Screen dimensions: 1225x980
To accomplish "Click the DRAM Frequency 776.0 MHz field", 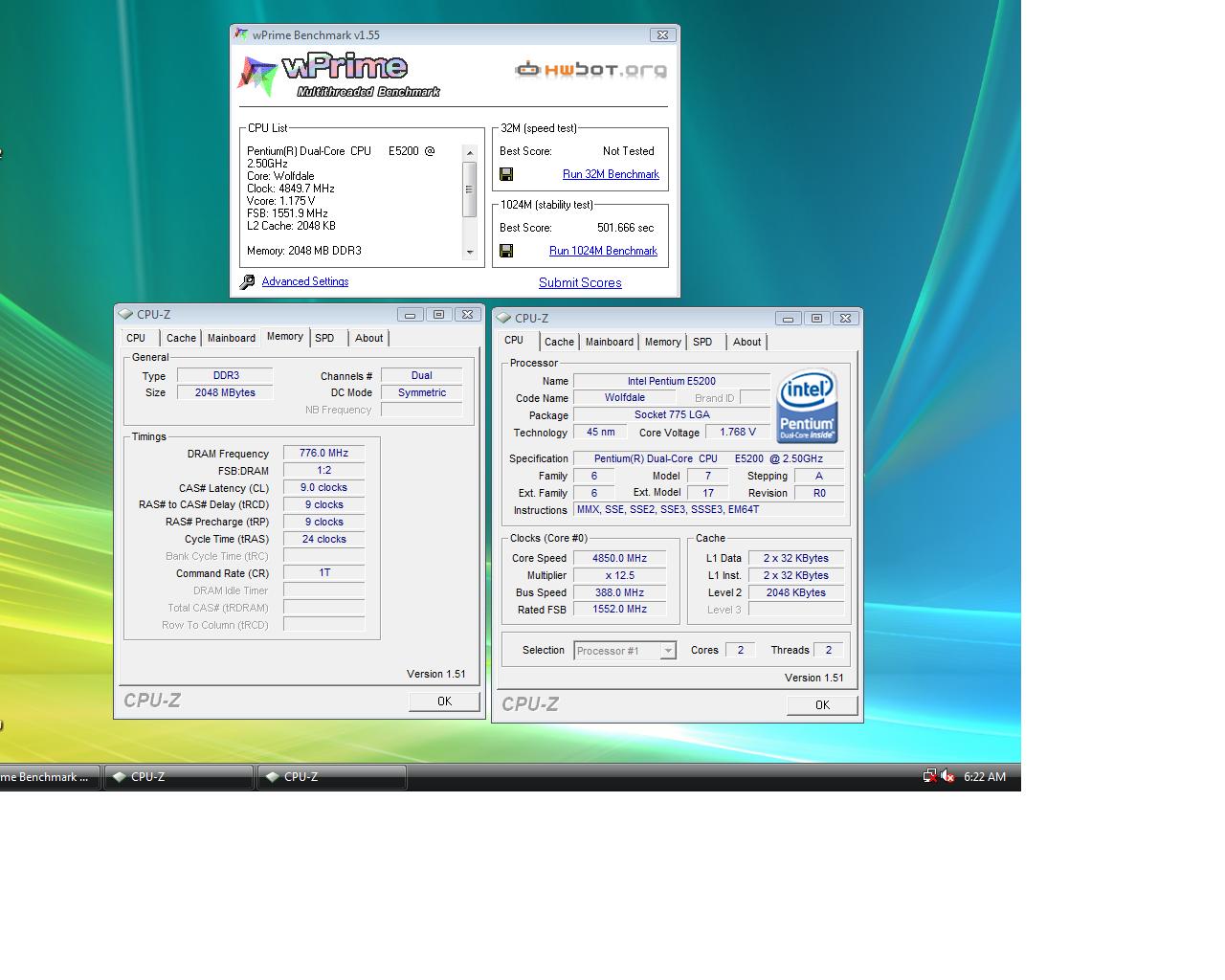I will (x=323, y=454).
